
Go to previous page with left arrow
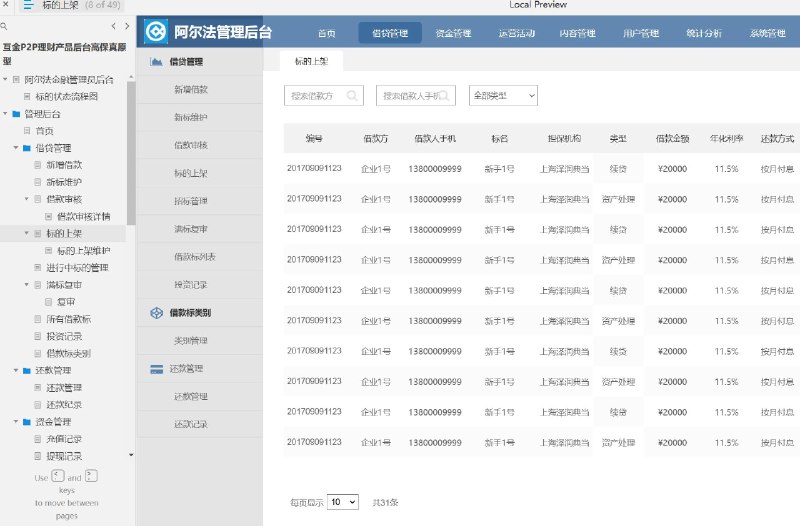(x=113, y=26)
